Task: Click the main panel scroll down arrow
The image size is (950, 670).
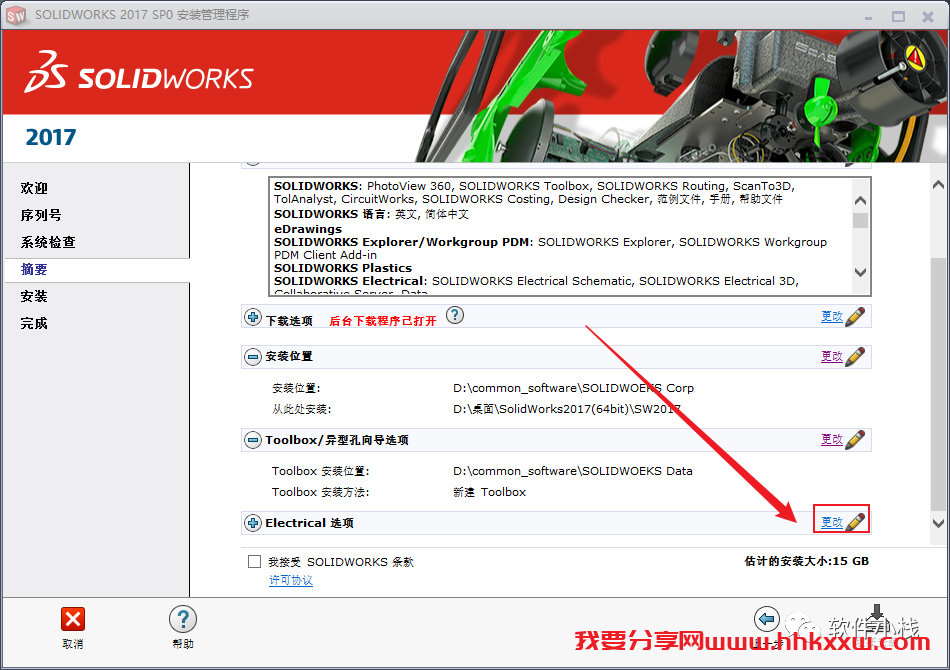Action: coord(938,523)
